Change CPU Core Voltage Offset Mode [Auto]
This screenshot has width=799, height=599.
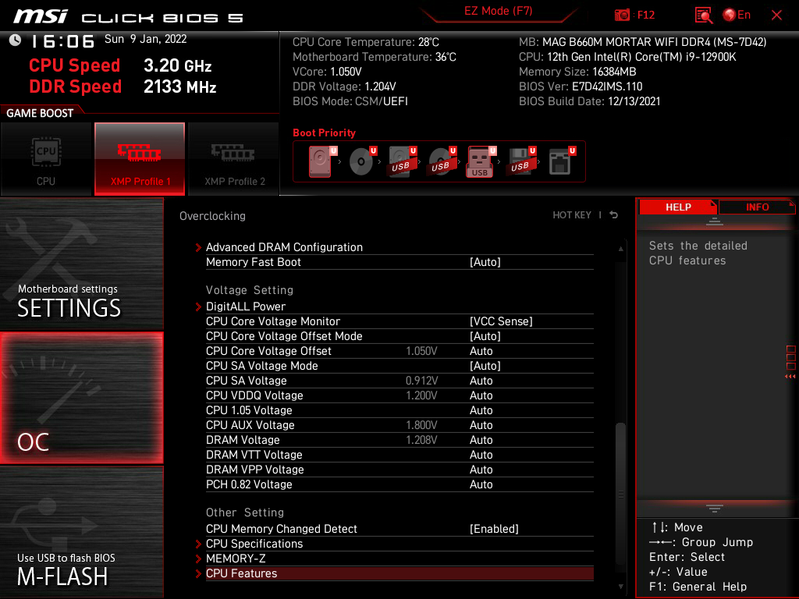tap(485, 336)
